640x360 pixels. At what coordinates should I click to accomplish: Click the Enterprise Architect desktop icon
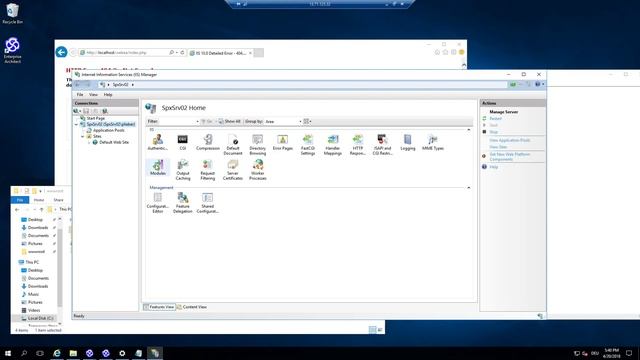pyautogui.click(x=12, y=50)
